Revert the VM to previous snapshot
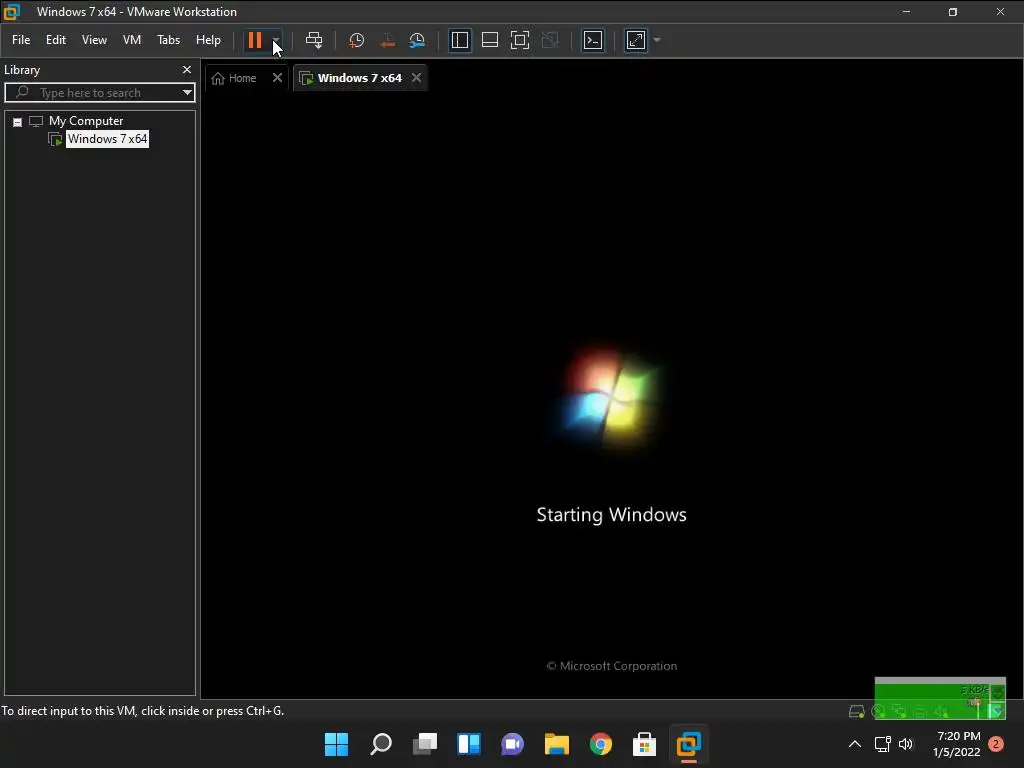 [x=387, y=40]
